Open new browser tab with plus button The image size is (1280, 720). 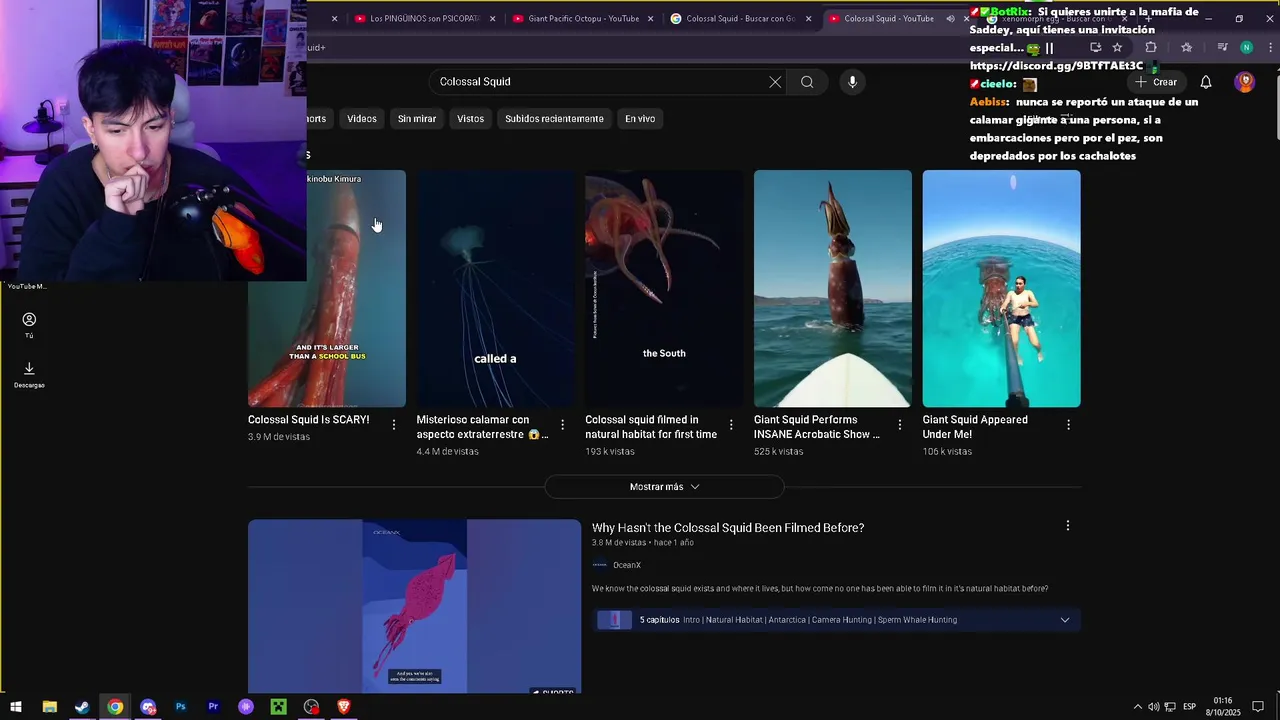click(1148, 18)
